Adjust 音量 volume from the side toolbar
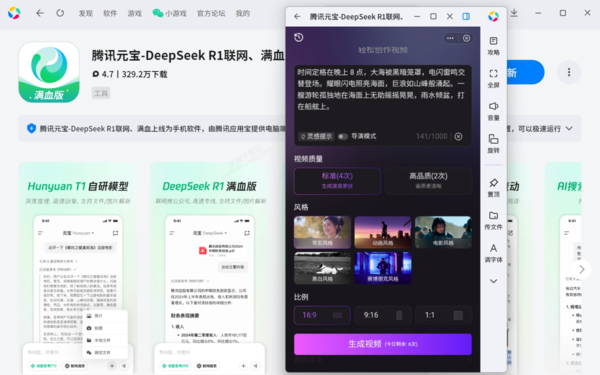The width and height of the screenshot is (600, 375). [493, 111]
